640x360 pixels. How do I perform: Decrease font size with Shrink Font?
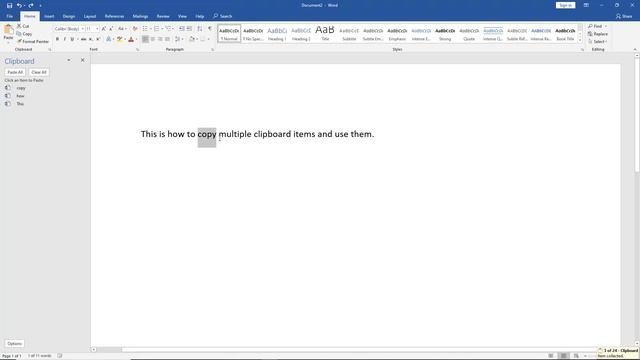[111, 29]
